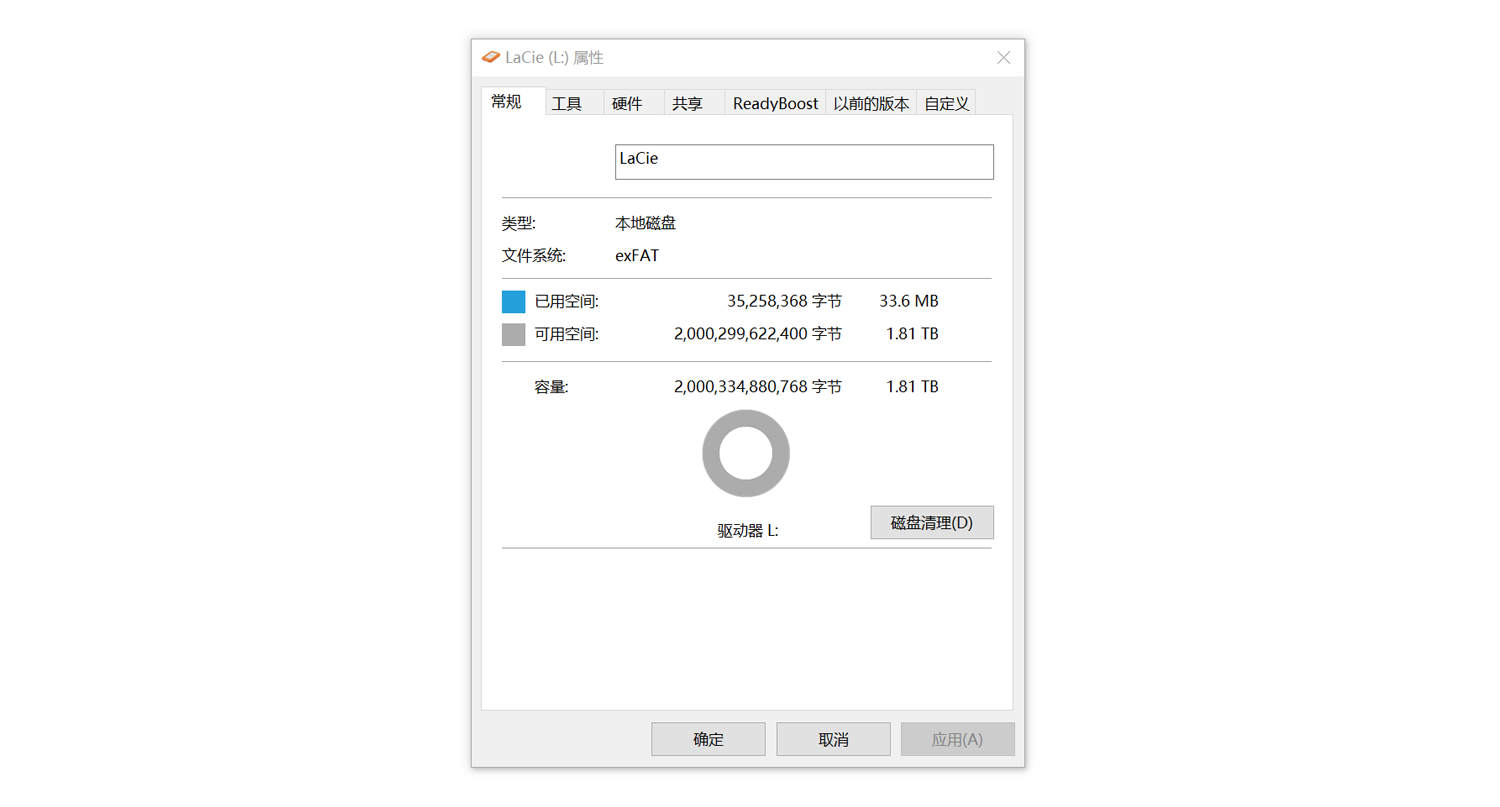The width and height of the screenshot is (1500, 807).
Task: Click the 容量: label
Action: click(x=551, y=387)
